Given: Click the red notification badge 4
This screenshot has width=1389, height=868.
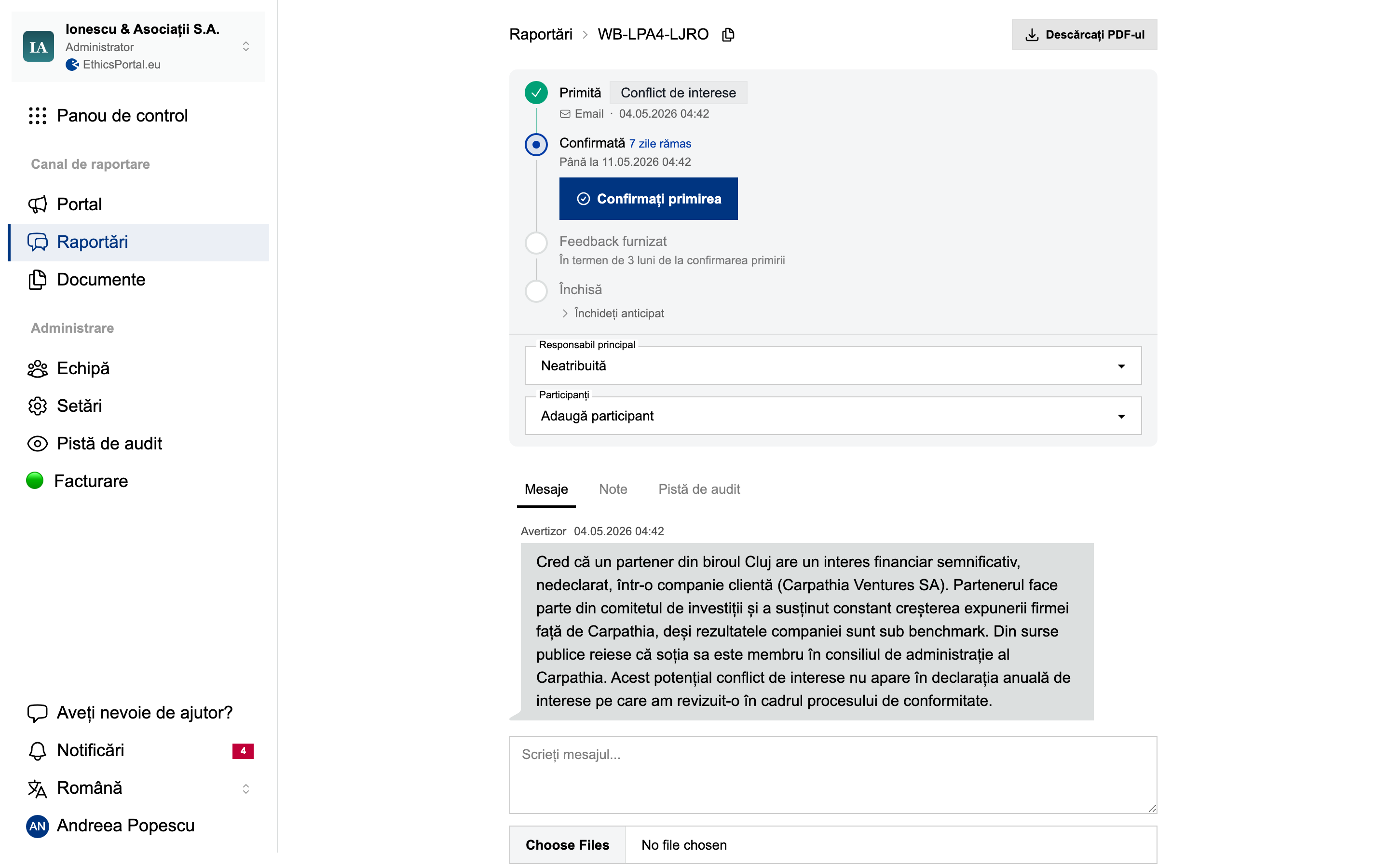Looking at the screenshot, I should click(243, 751).
